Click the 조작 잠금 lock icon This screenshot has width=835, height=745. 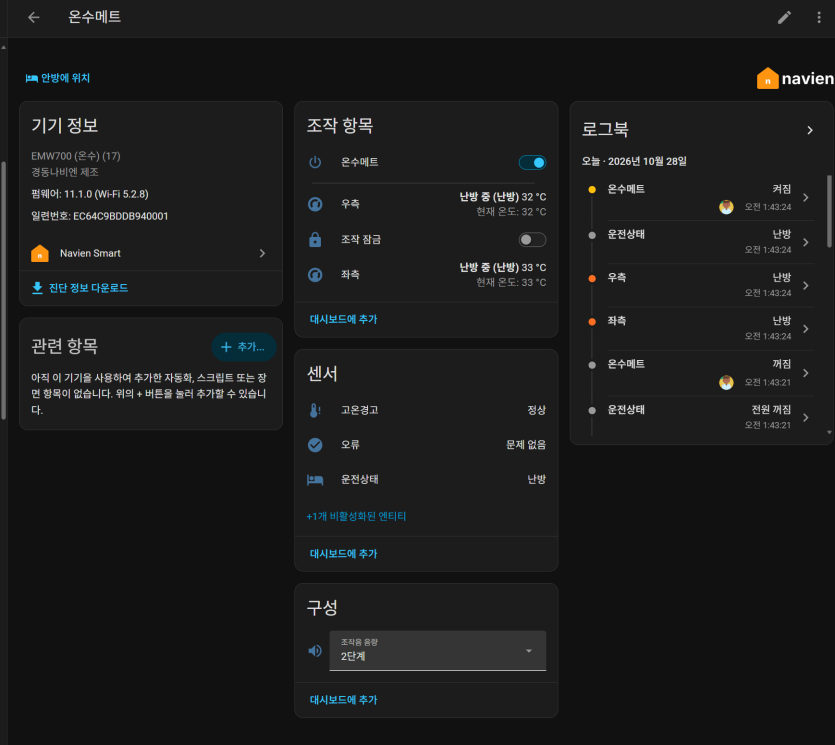point(315,240)
